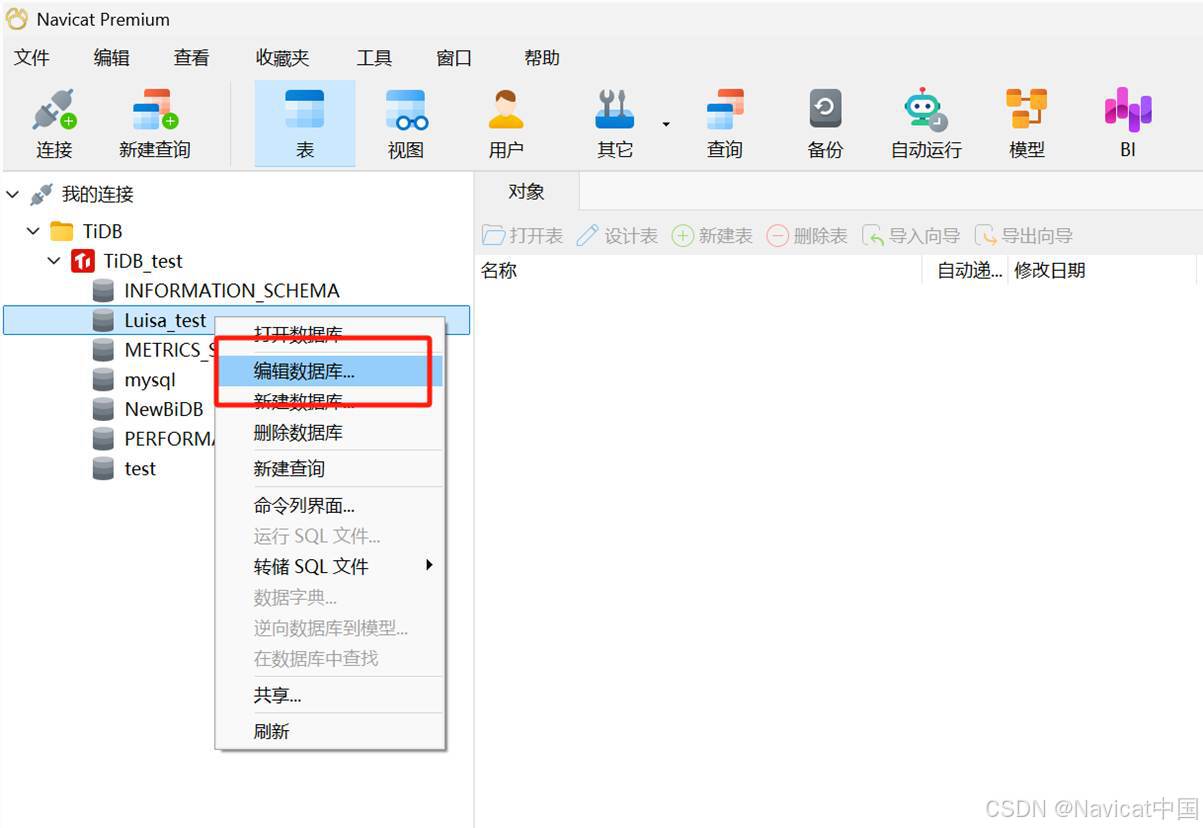Screen dimensions: 1203x828
Task: Open the 其它 toolbar dropdown arrow
Action: [x=666, y=124]
